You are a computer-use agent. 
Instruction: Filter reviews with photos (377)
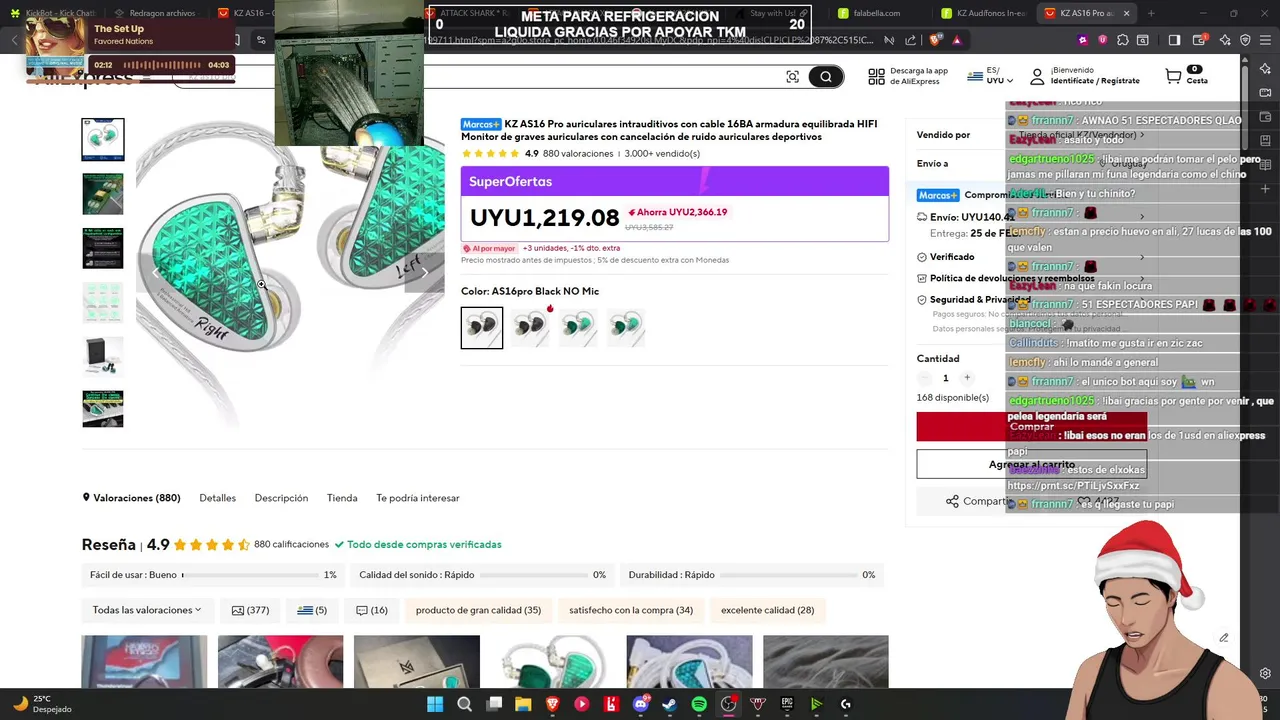point(250,610)
